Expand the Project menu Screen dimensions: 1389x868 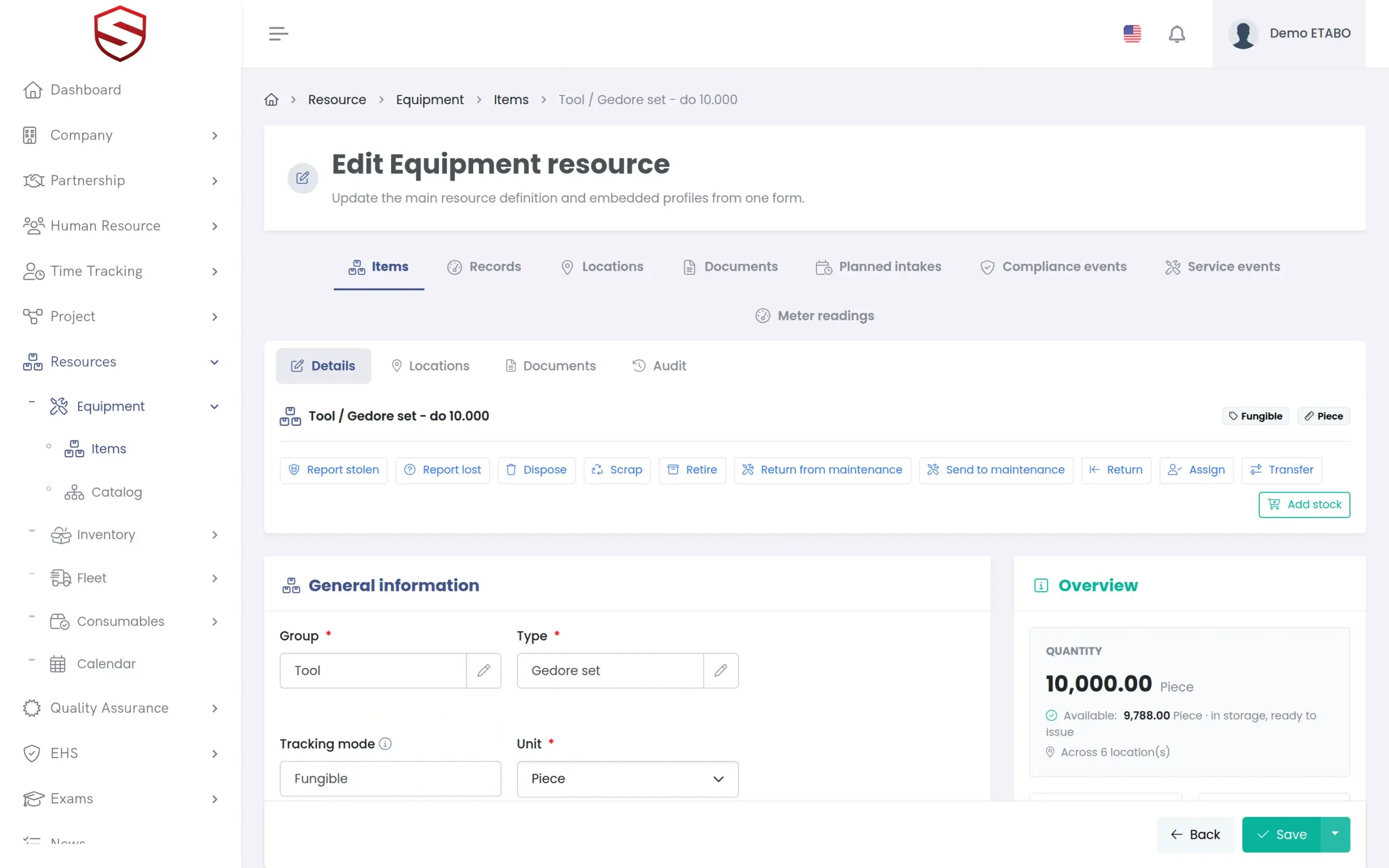215,317
